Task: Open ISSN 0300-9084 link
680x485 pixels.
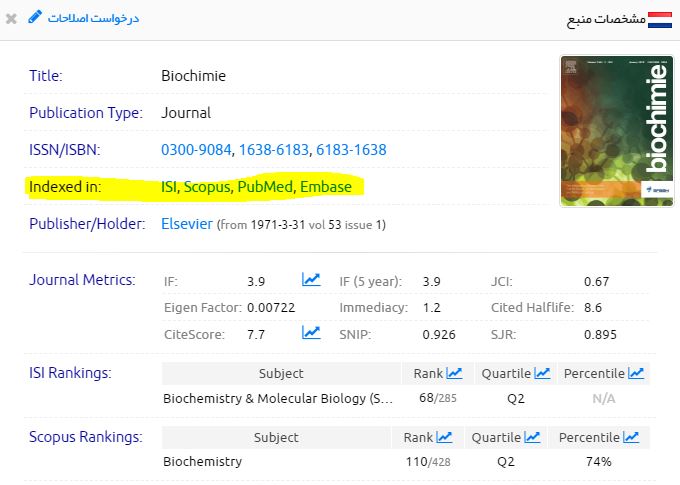Action: point(196,150)
